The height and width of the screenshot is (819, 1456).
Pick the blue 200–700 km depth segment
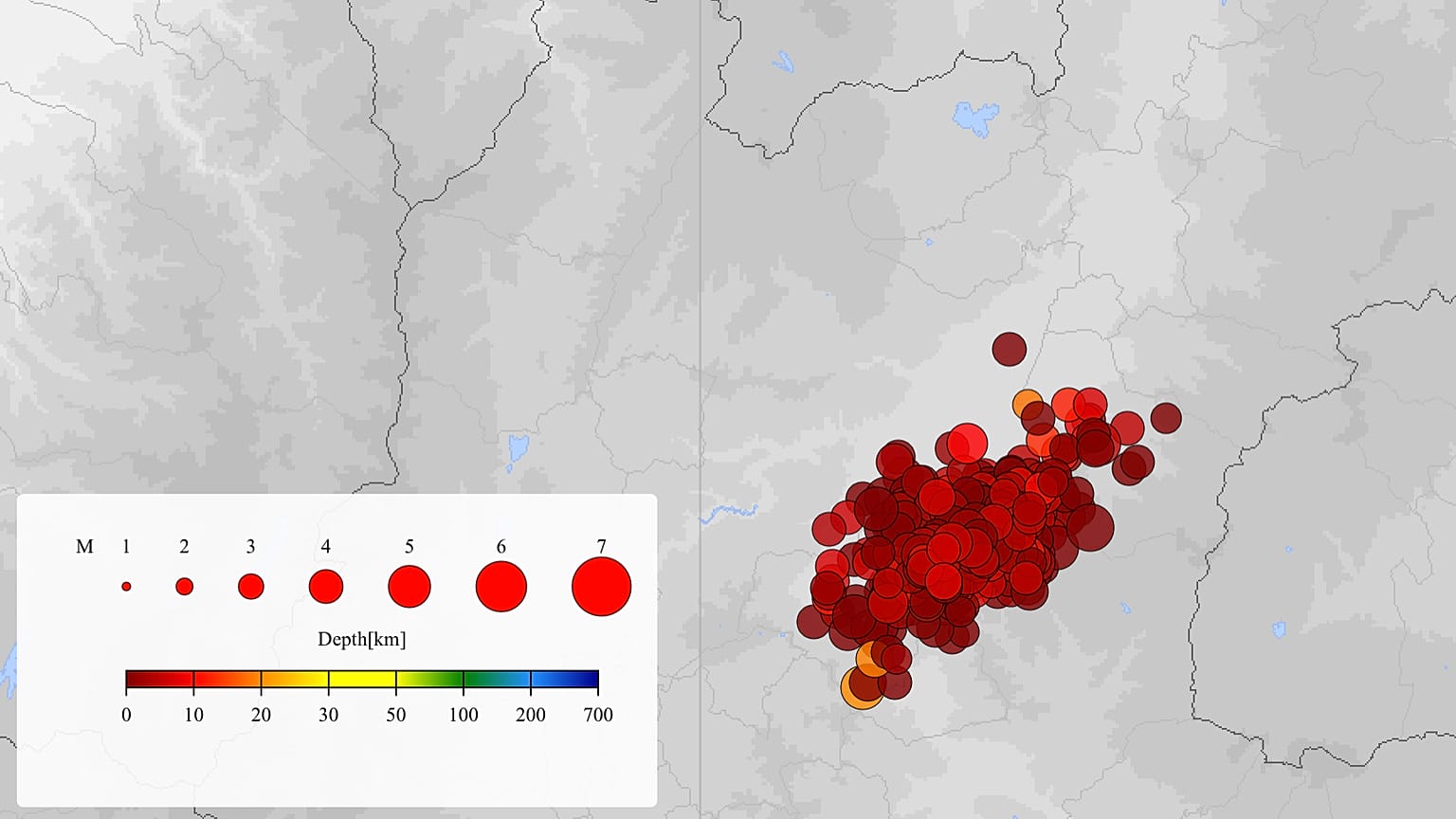coord(565,679)
